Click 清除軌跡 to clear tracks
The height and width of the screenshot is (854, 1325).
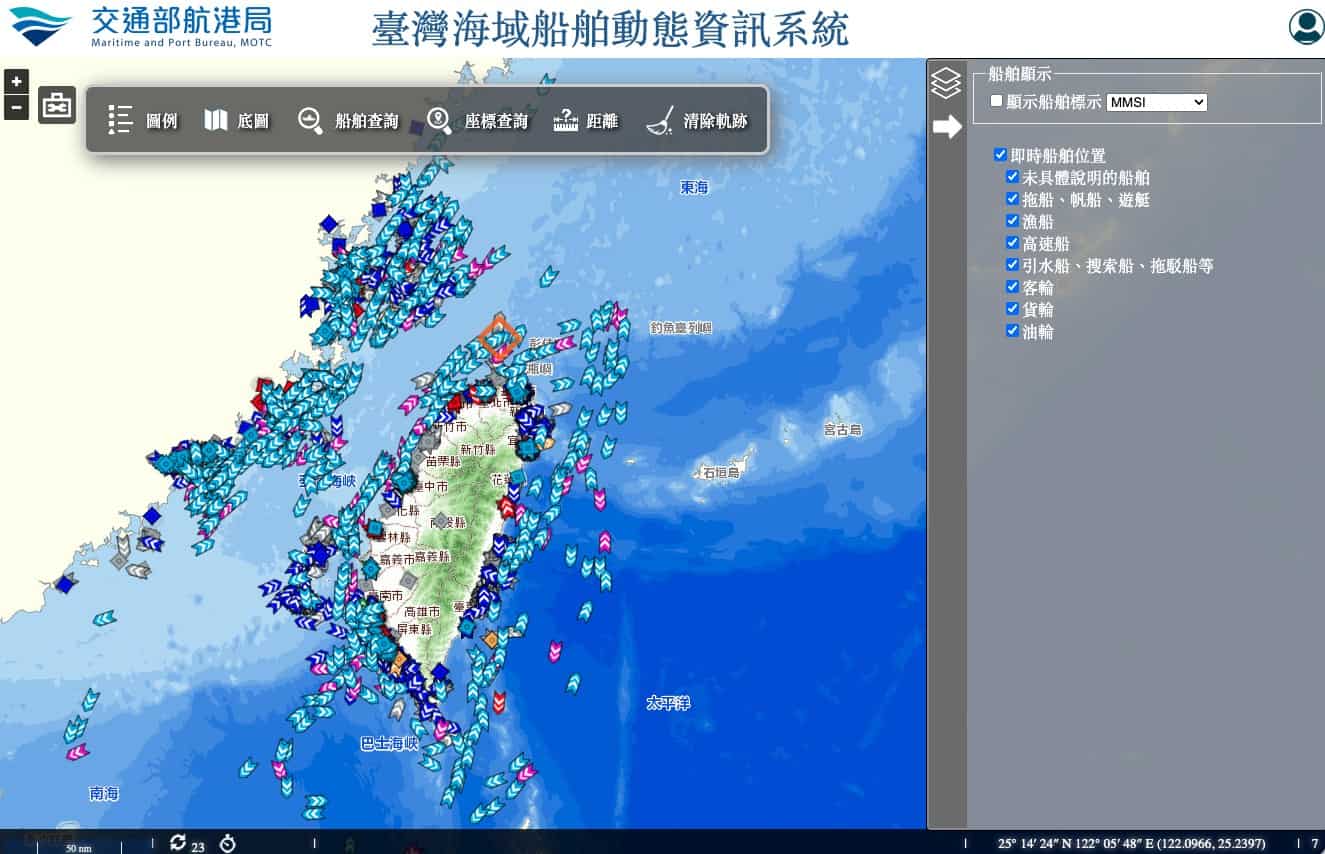pos(697,121)
